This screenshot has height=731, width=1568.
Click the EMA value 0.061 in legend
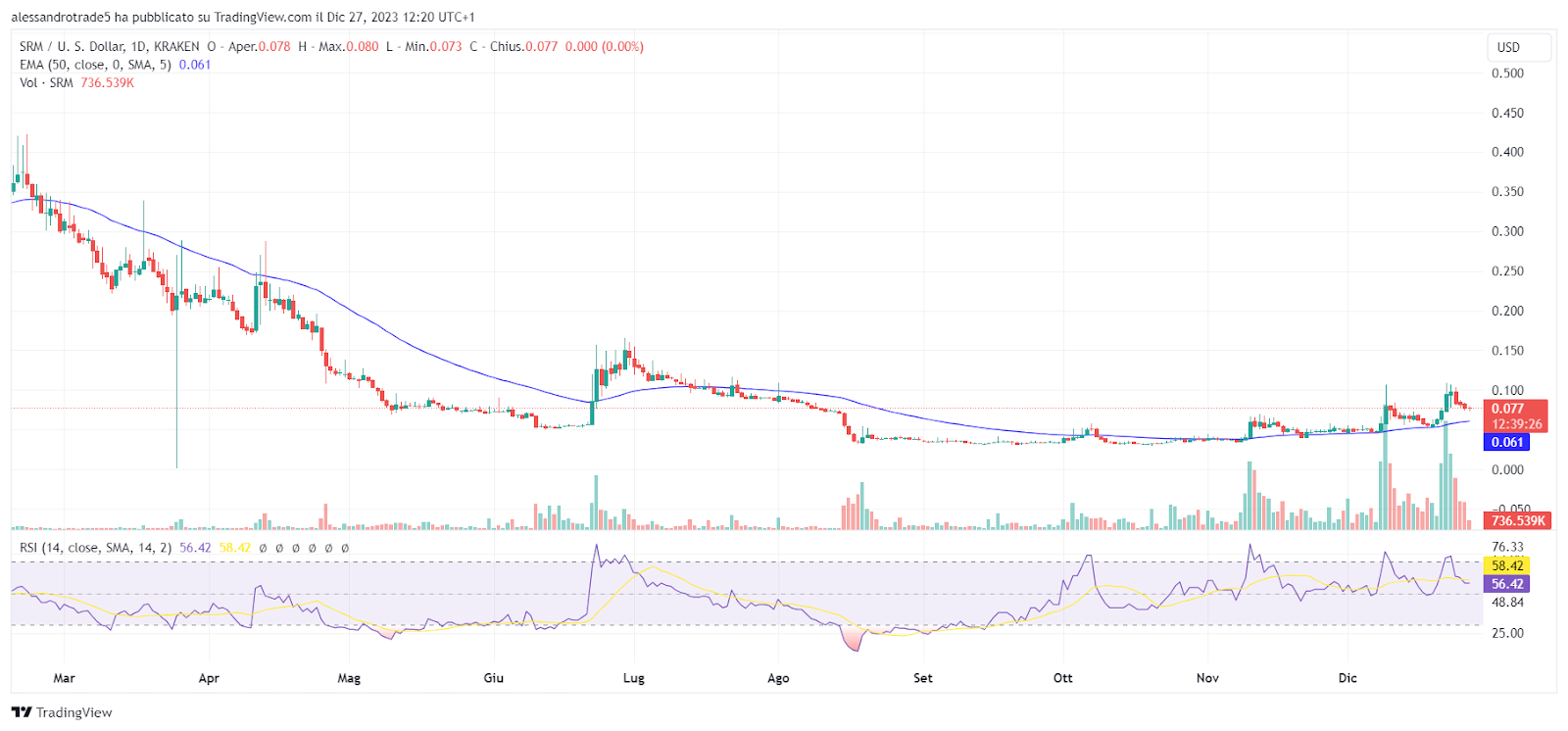coord(195,65)
